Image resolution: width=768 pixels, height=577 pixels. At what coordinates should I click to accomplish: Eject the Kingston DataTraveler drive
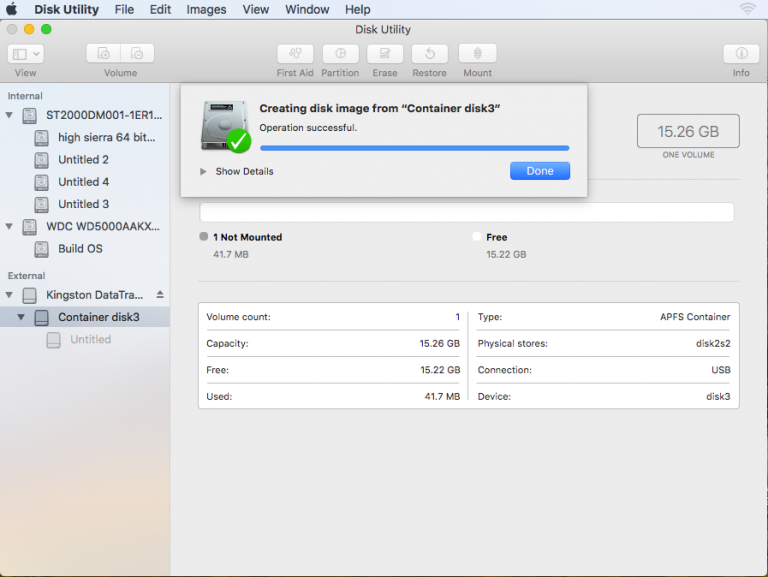pos(160,294)
